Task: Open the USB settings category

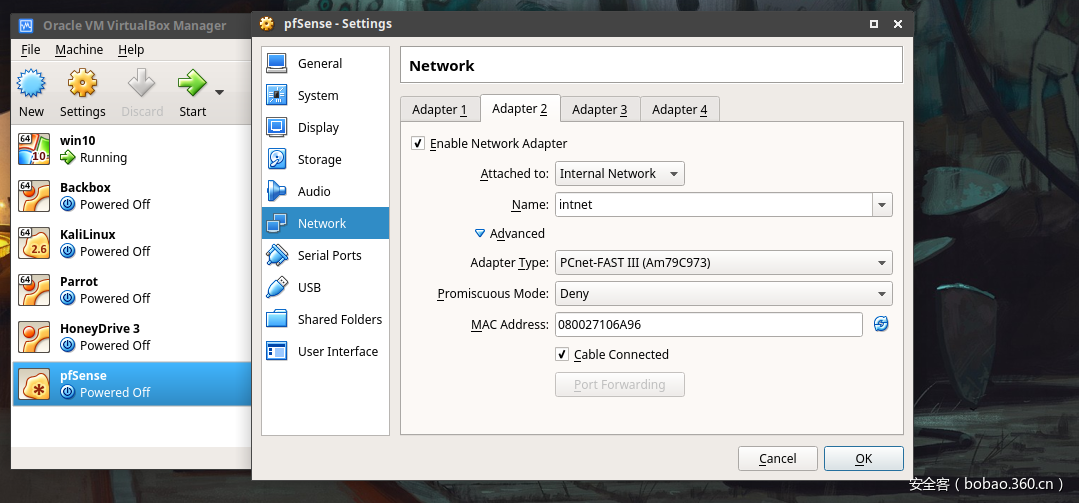Action: click(309, 287)
